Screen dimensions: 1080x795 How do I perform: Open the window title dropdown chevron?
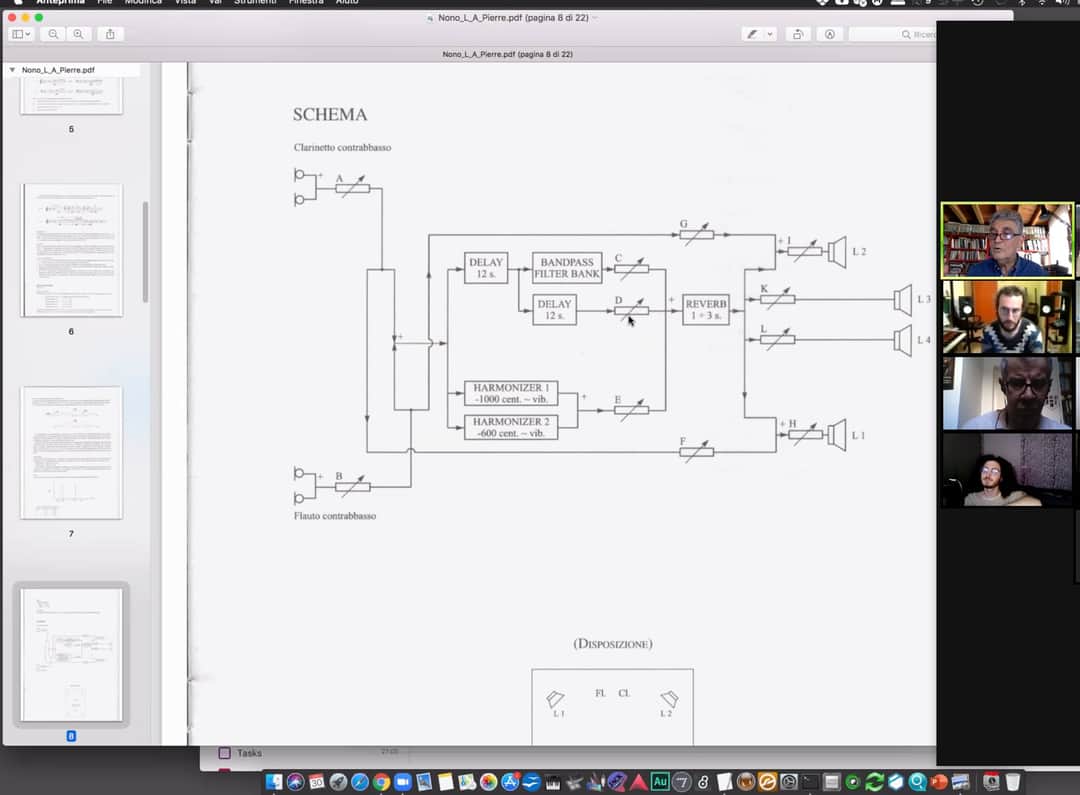coord(594,18)
